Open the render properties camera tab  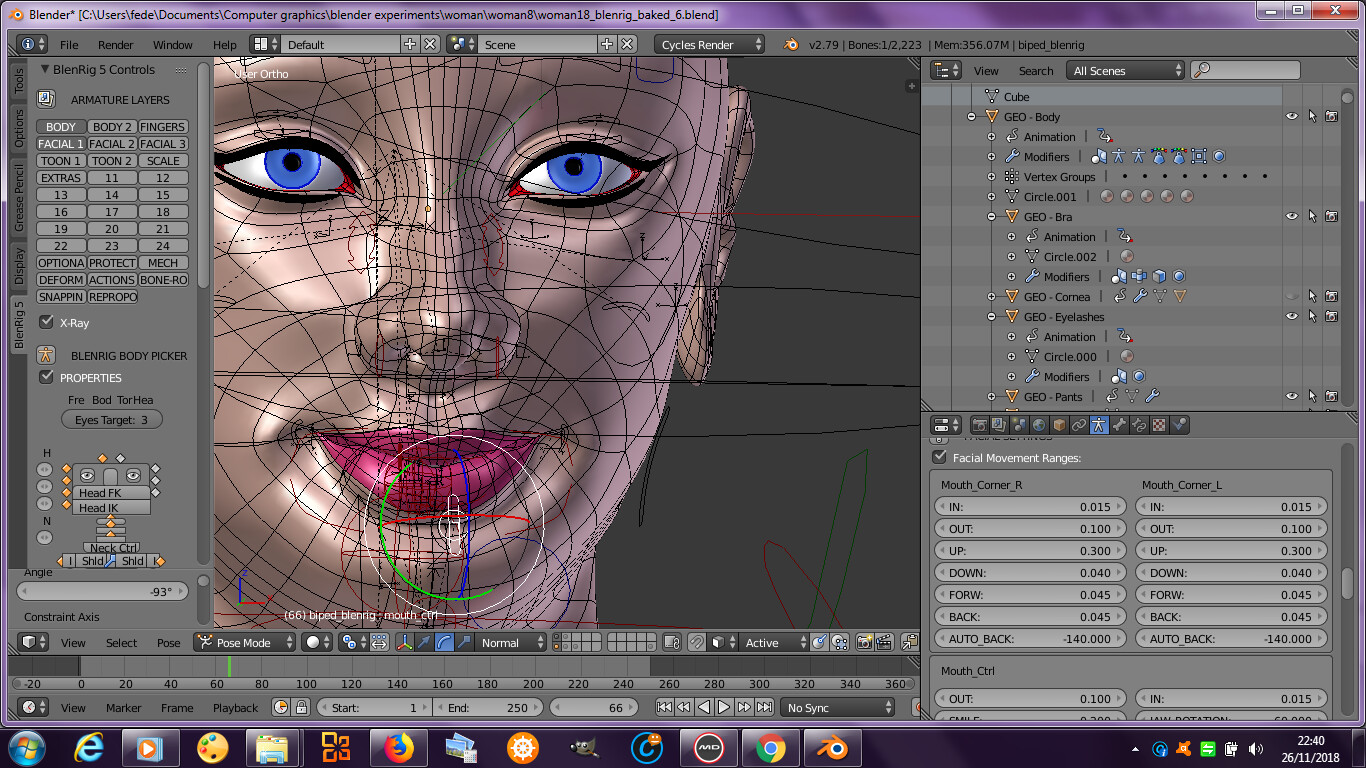coord(979,425)
